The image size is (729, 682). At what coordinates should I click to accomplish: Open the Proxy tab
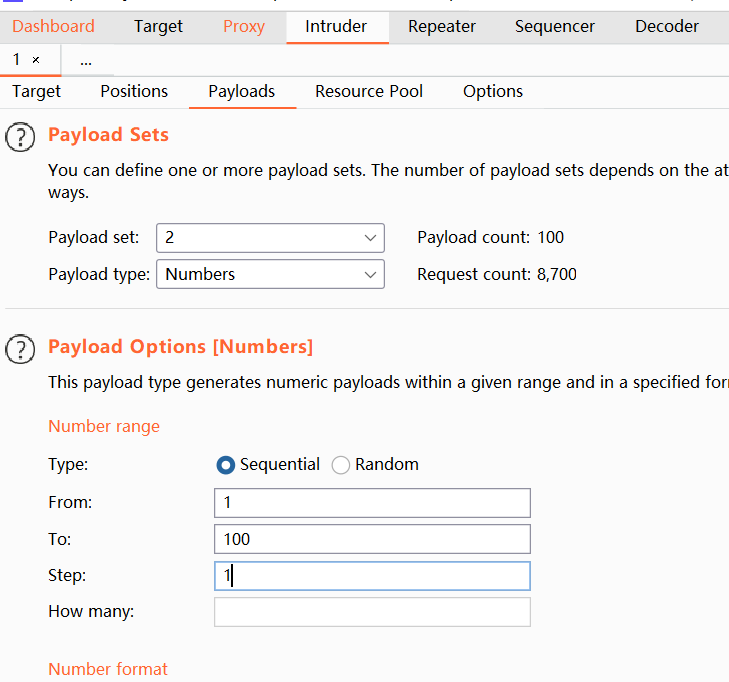pos(244,26)
